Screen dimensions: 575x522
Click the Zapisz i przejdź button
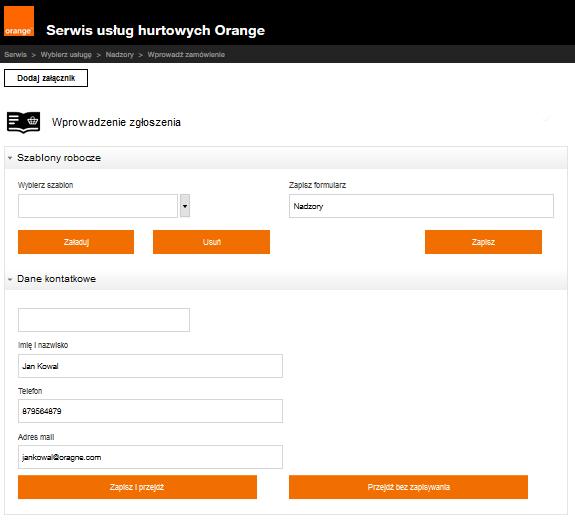[137, 487]
